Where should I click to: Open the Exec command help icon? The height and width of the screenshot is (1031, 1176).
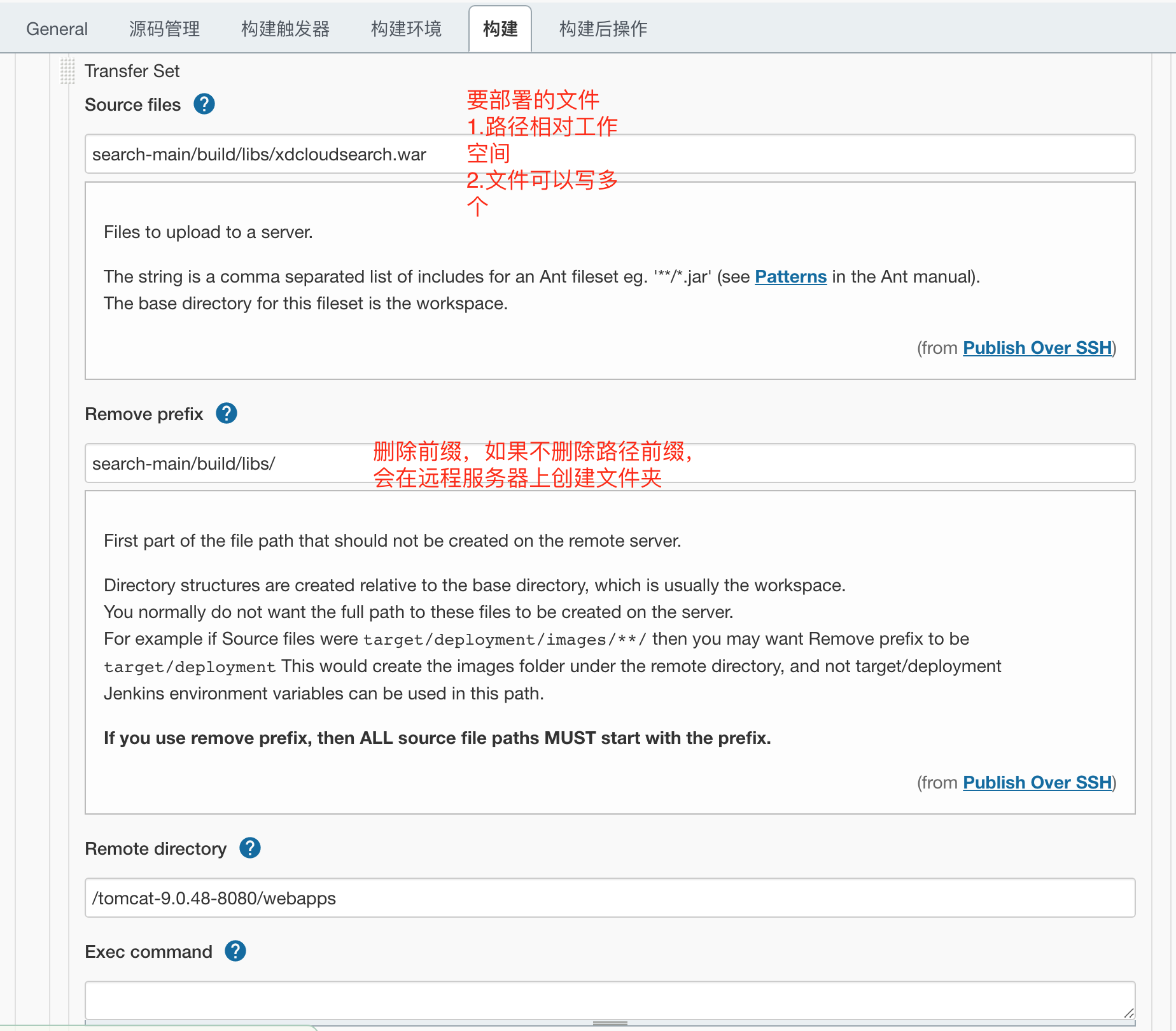(x=234, y=951)
